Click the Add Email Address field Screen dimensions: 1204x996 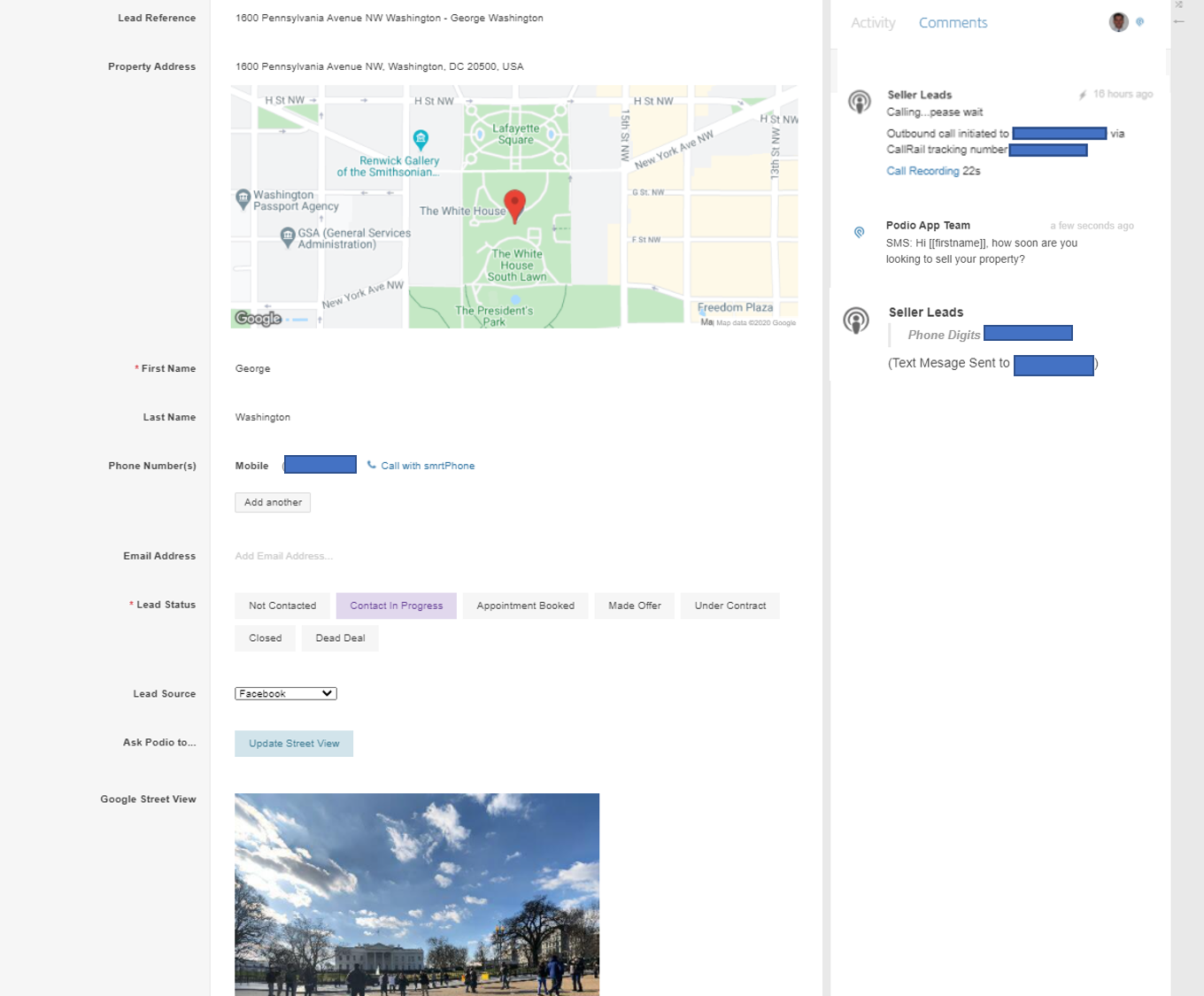(284, 556)
